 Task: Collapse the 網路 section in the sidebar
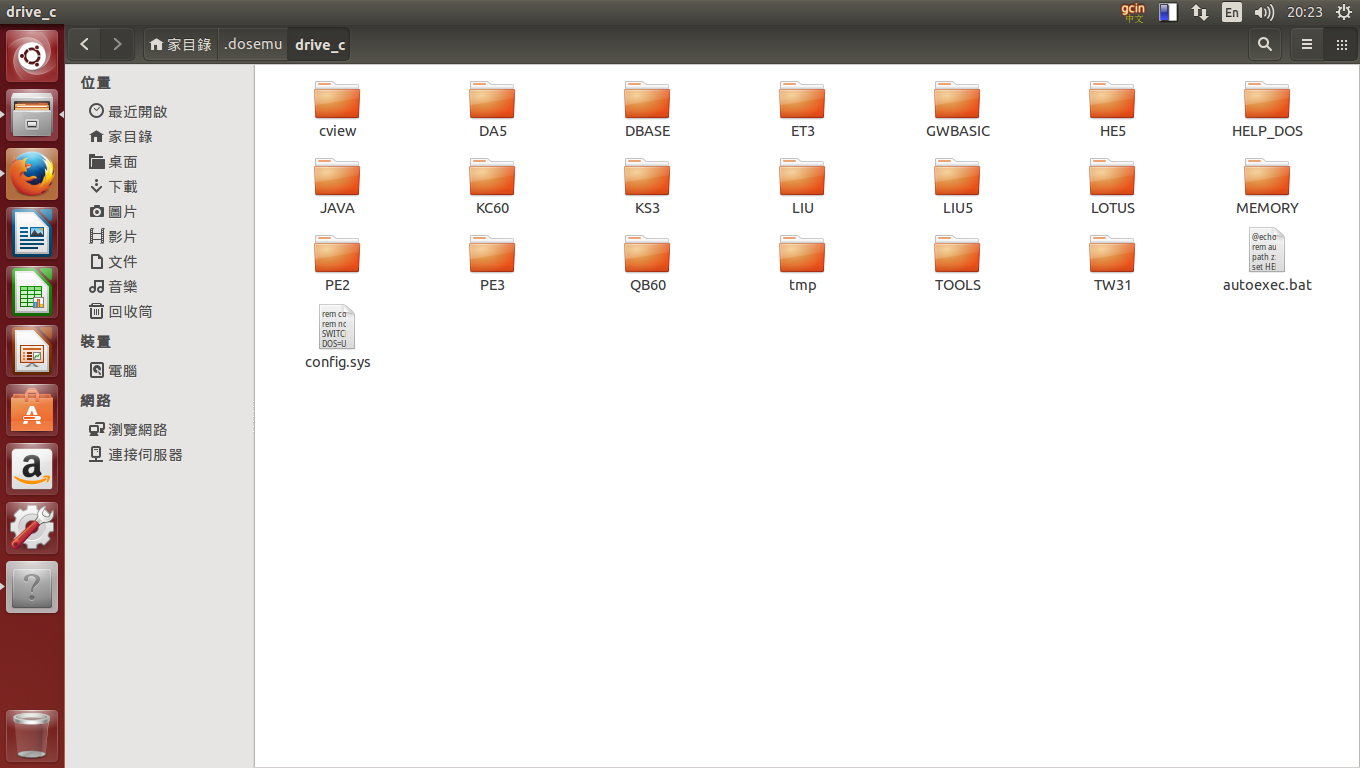tap(96, 400)
